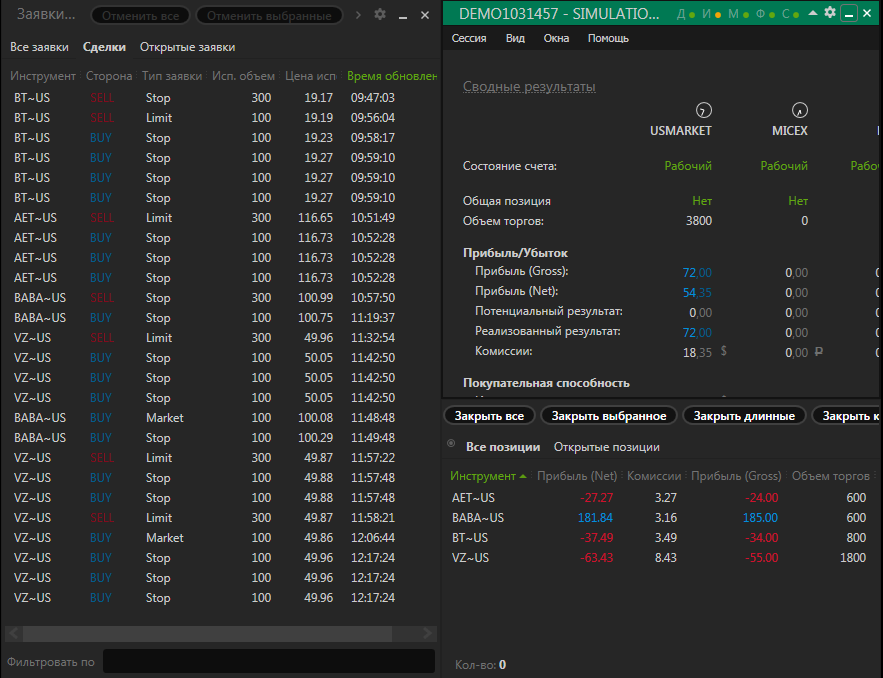The image size is (883, 678).
Task: Select the BABA~US position row
Action: tap(659, 518)
